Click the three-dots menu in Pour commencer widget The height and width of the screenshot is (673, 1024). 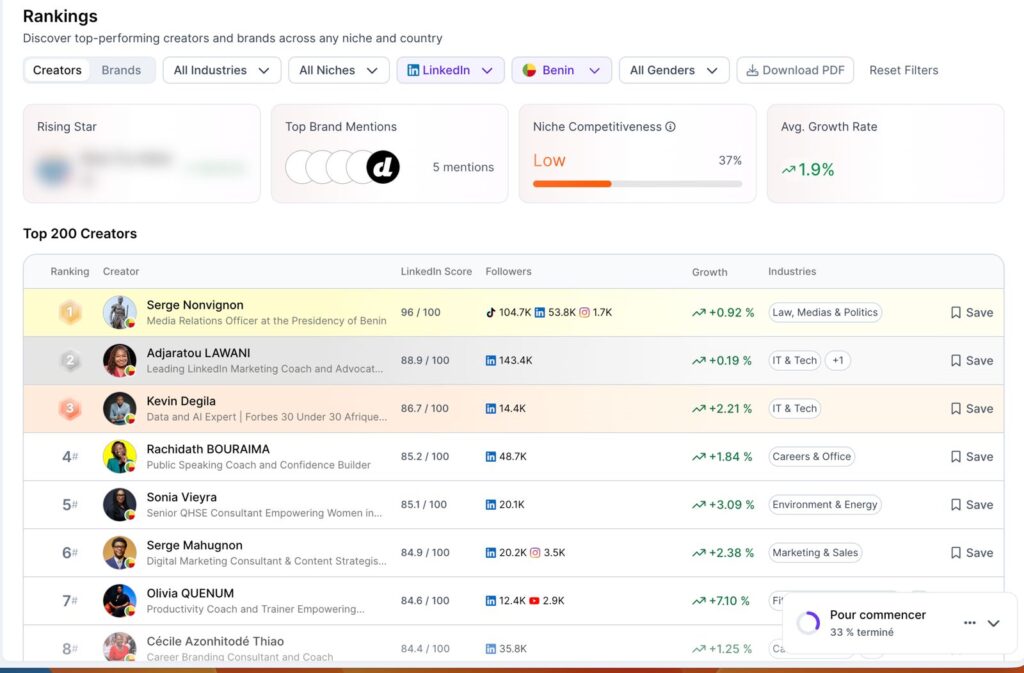click(x=969, y=623)
